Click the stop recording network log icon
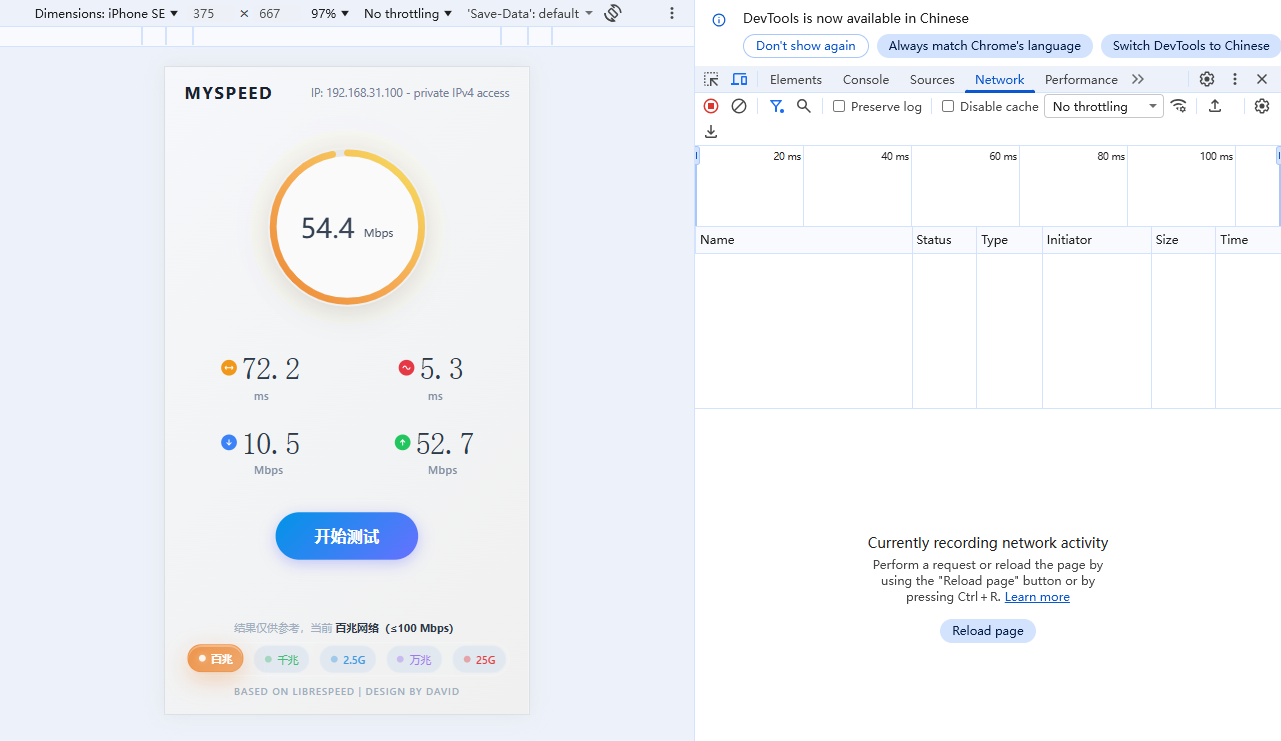Image resolution: width=1281 pixels, height=741 pixels. (x=711, y=106)
